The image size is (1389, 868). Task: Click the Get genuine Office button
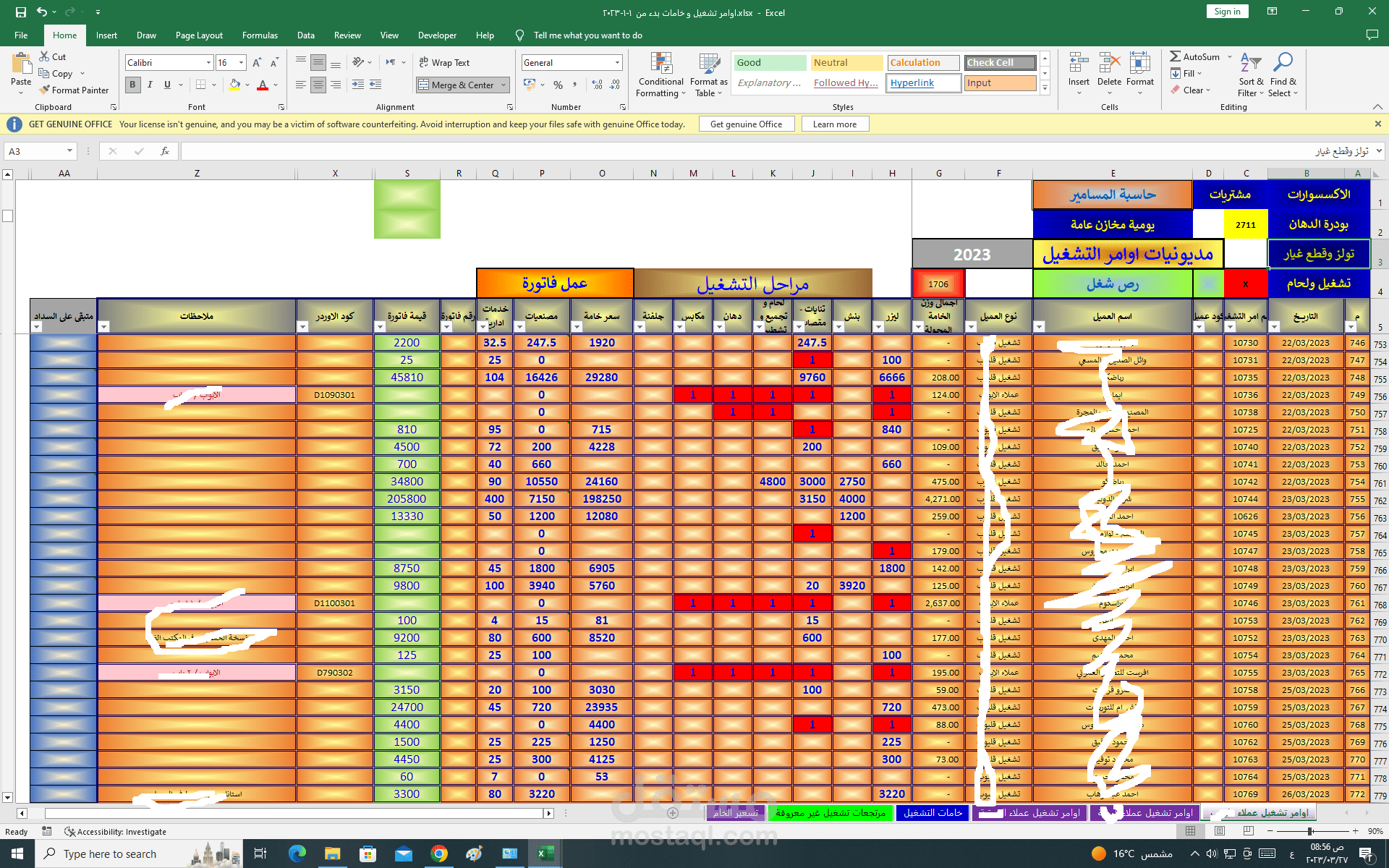pyautogui.click(x=746, y=124)
